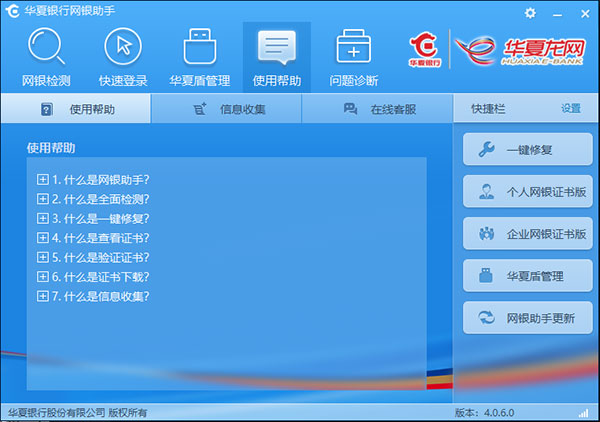Viewport: 600px width, 422px height.
Task: Click the text 7. 什么是信息收集?
Action: (x=101, y=296)
